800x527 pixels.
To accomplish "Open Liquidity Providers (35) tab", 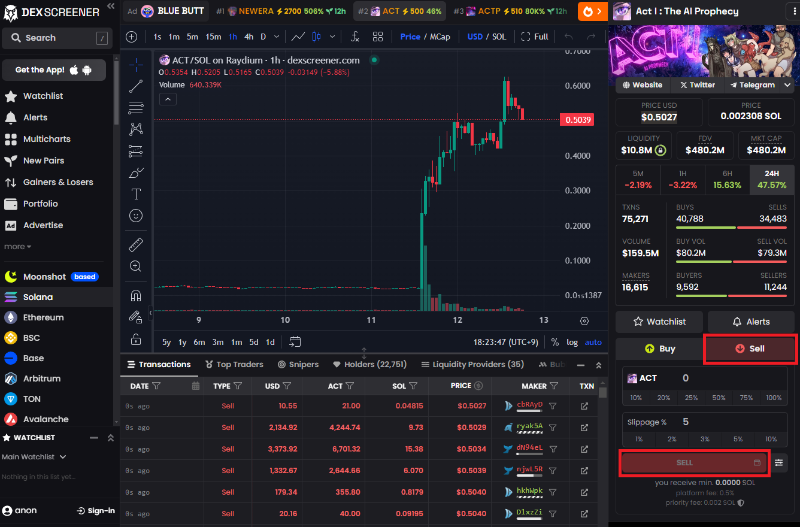I will coord(472,364).
